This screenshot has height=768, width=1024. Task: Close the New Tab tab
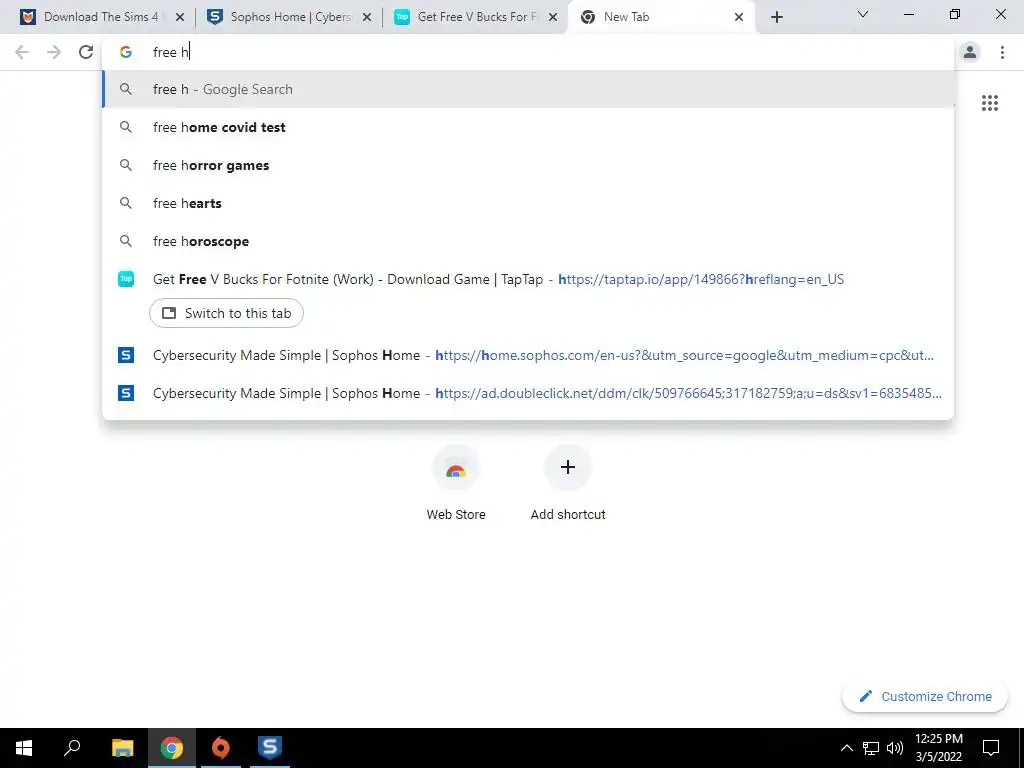739,17
